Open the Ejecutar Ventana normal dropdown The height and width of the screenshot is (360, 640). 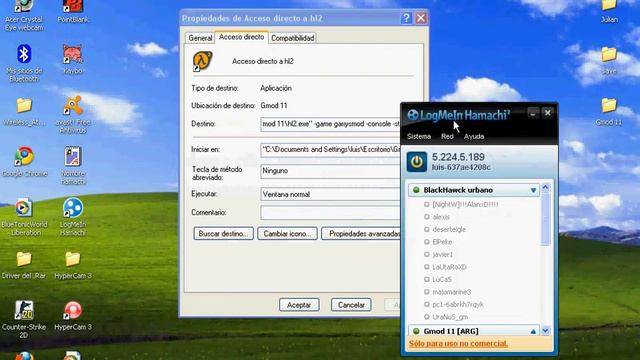pyautogui.click(x=331, y=194)
